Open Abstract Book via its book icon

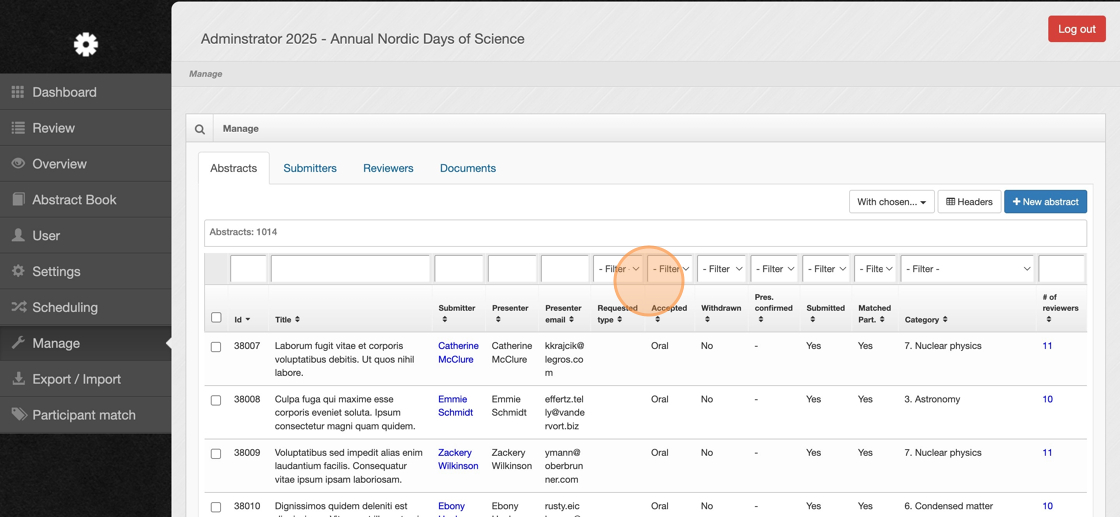18,200
